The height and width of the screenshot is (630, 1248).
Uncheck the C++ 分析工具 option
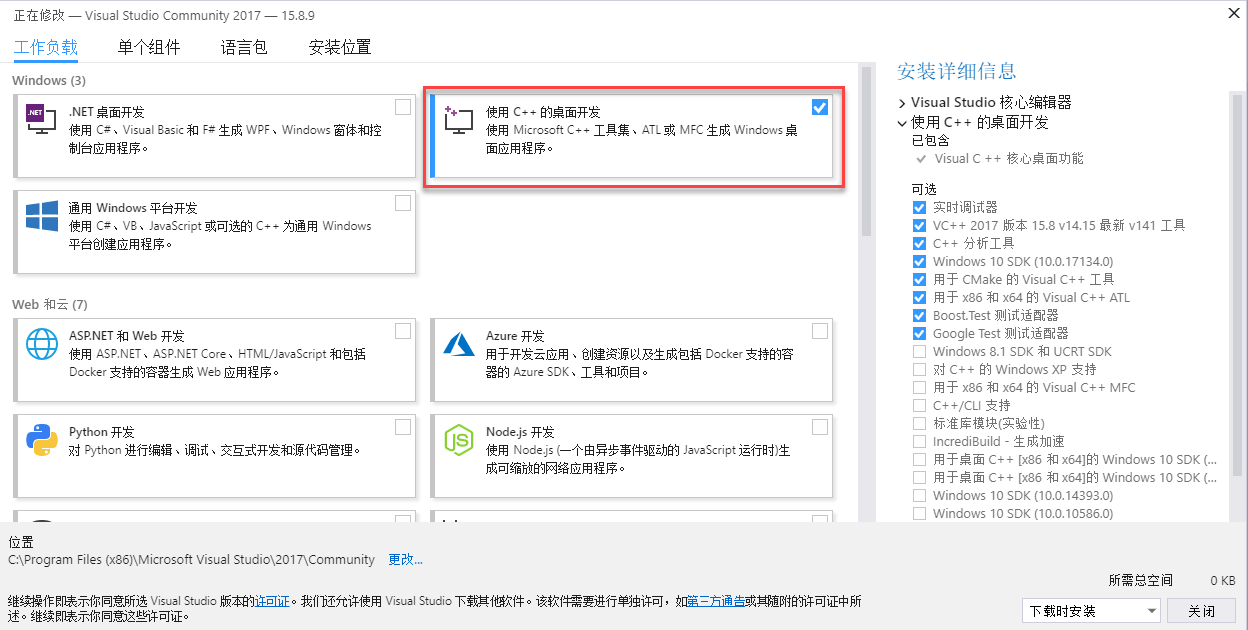[919, 243]
